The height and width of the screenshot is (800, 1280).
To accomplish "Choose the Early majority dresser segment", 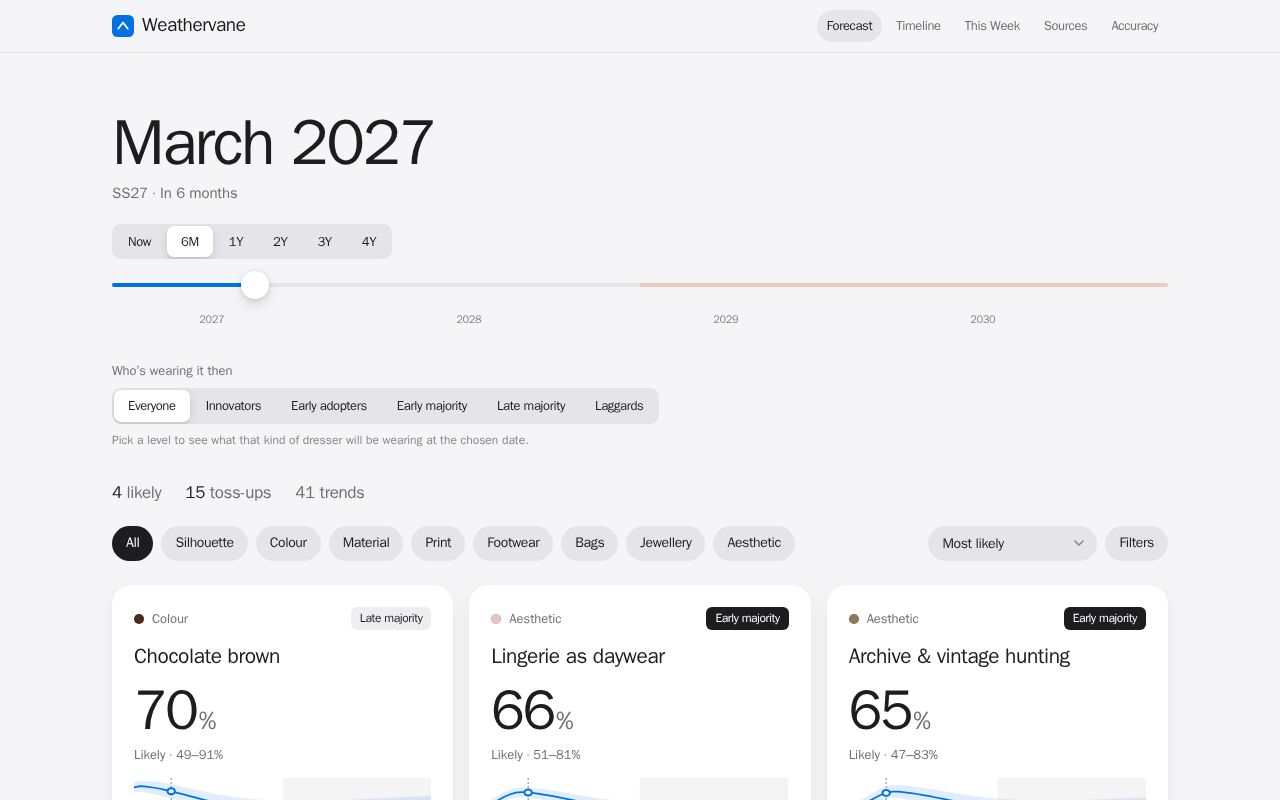I will 432,406.
